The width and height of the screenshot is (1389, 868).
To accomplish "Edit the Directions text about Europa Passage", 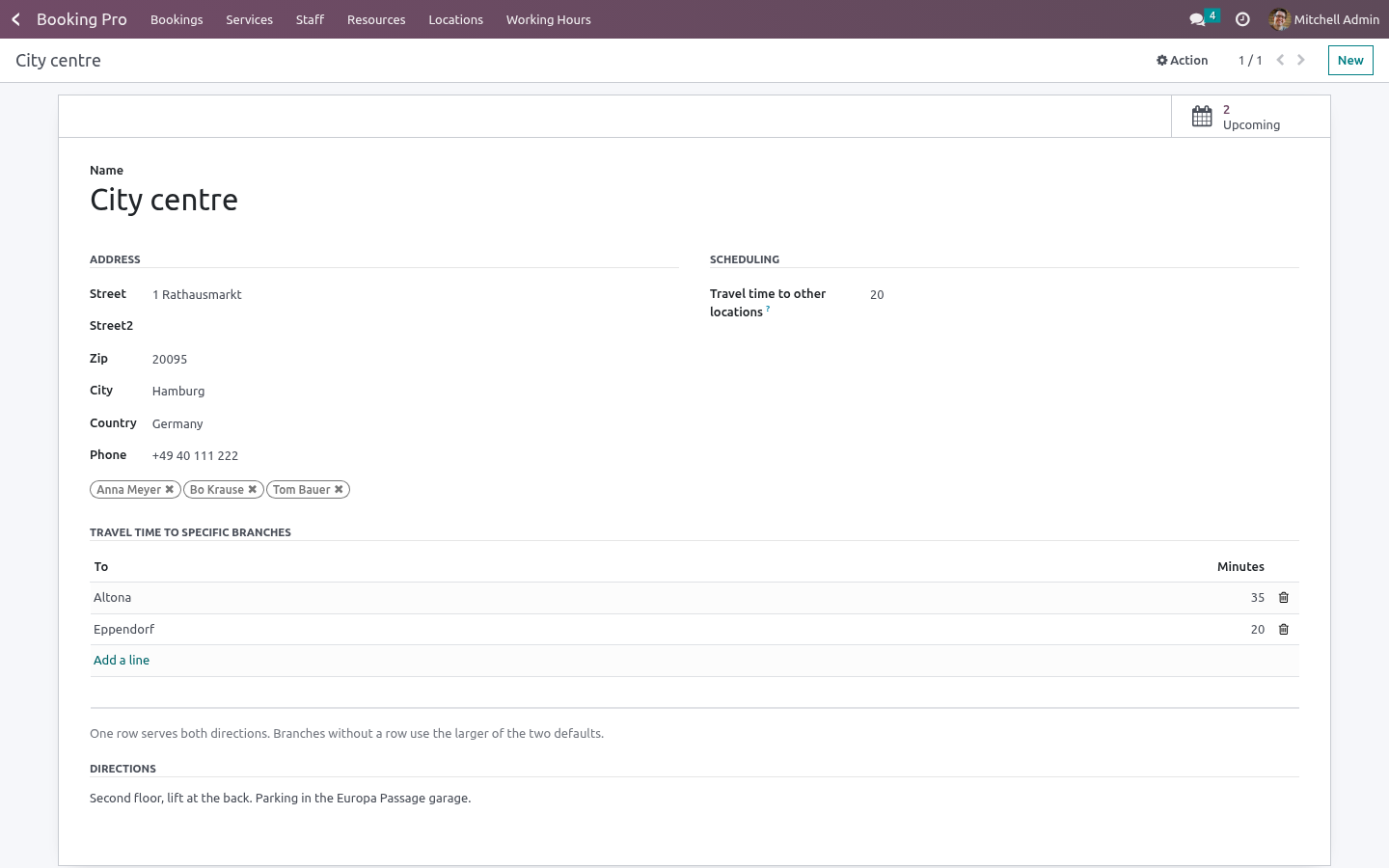I will point(694,799).
